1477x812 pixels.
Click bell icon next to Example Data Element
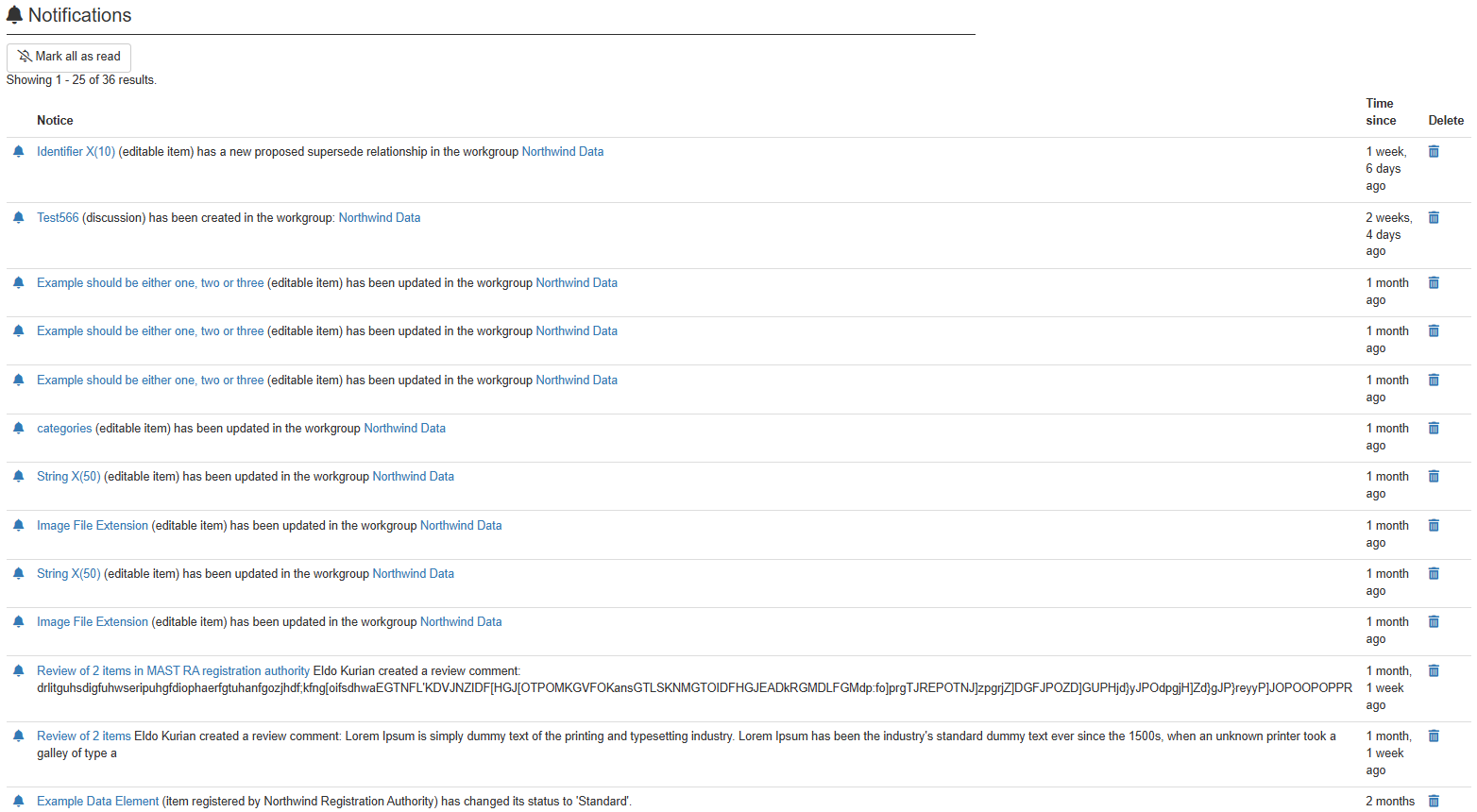[18, 802]
